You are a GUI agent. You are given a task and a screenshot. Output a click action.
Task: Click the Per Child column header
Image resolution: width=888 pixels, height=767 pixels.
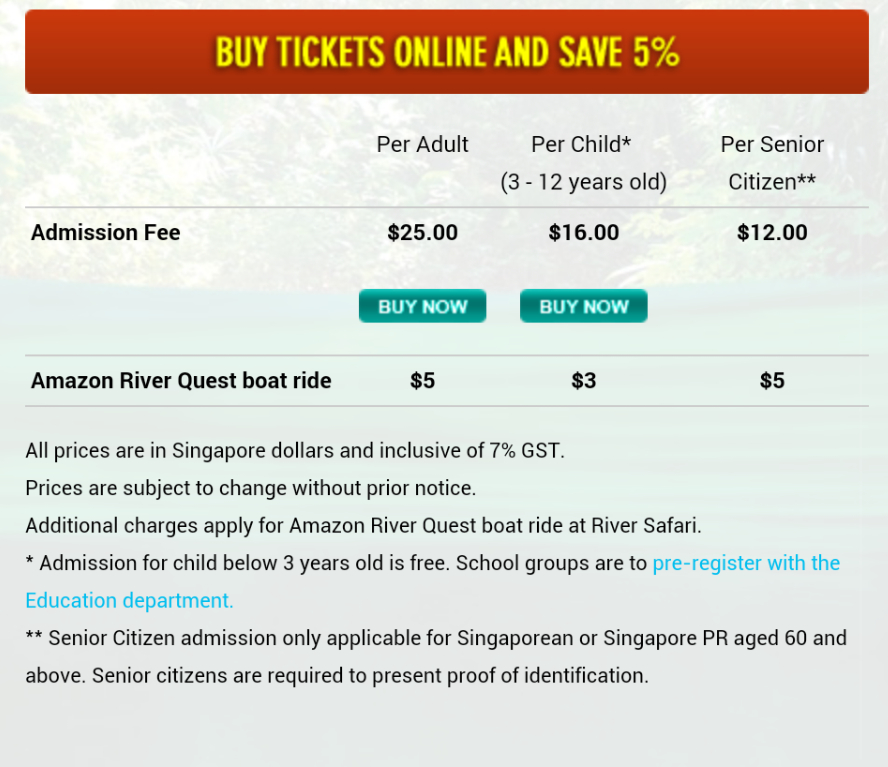point(581,144)
